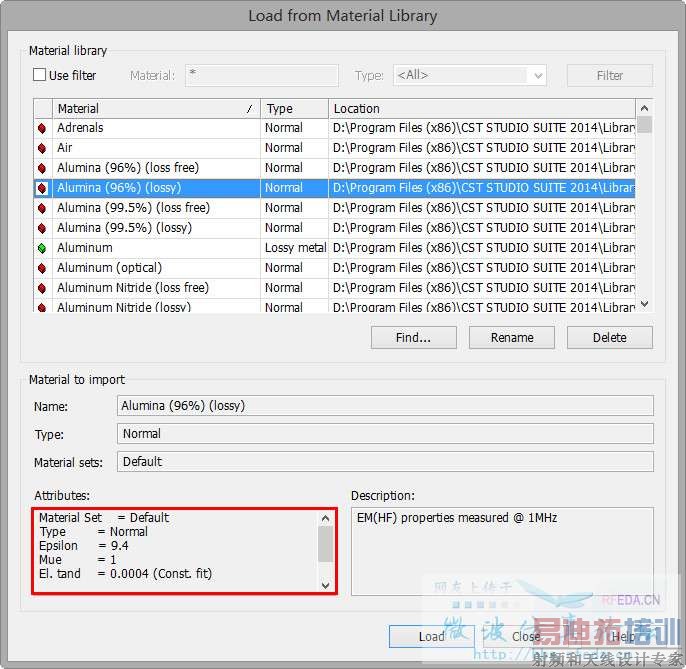686x669 pixels.
Task: Click the Name field showing Alumina (96%) (lossy)
Action: 385,406
